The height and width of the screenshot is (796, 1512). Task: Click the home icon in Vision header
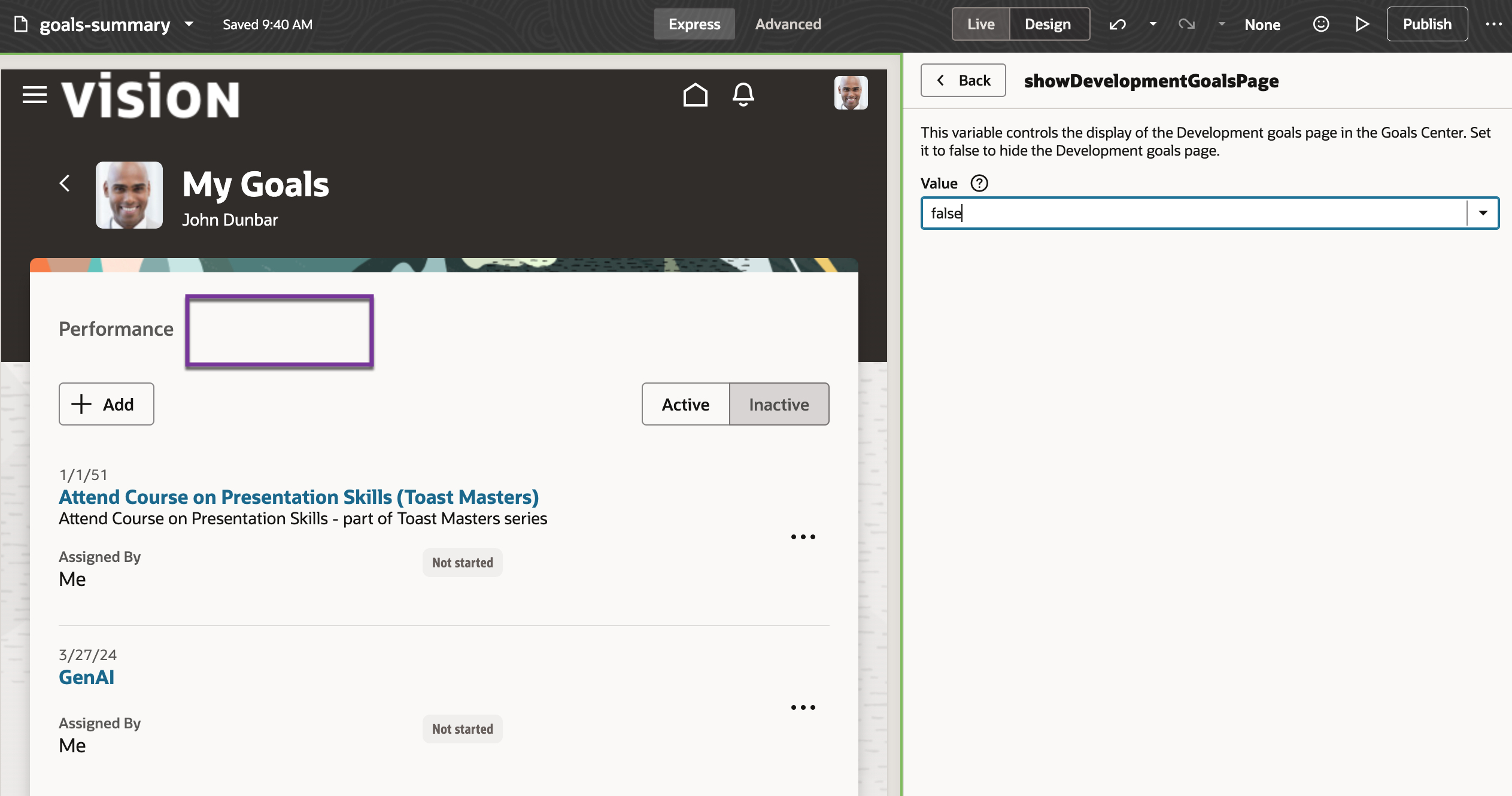(695, 95)
